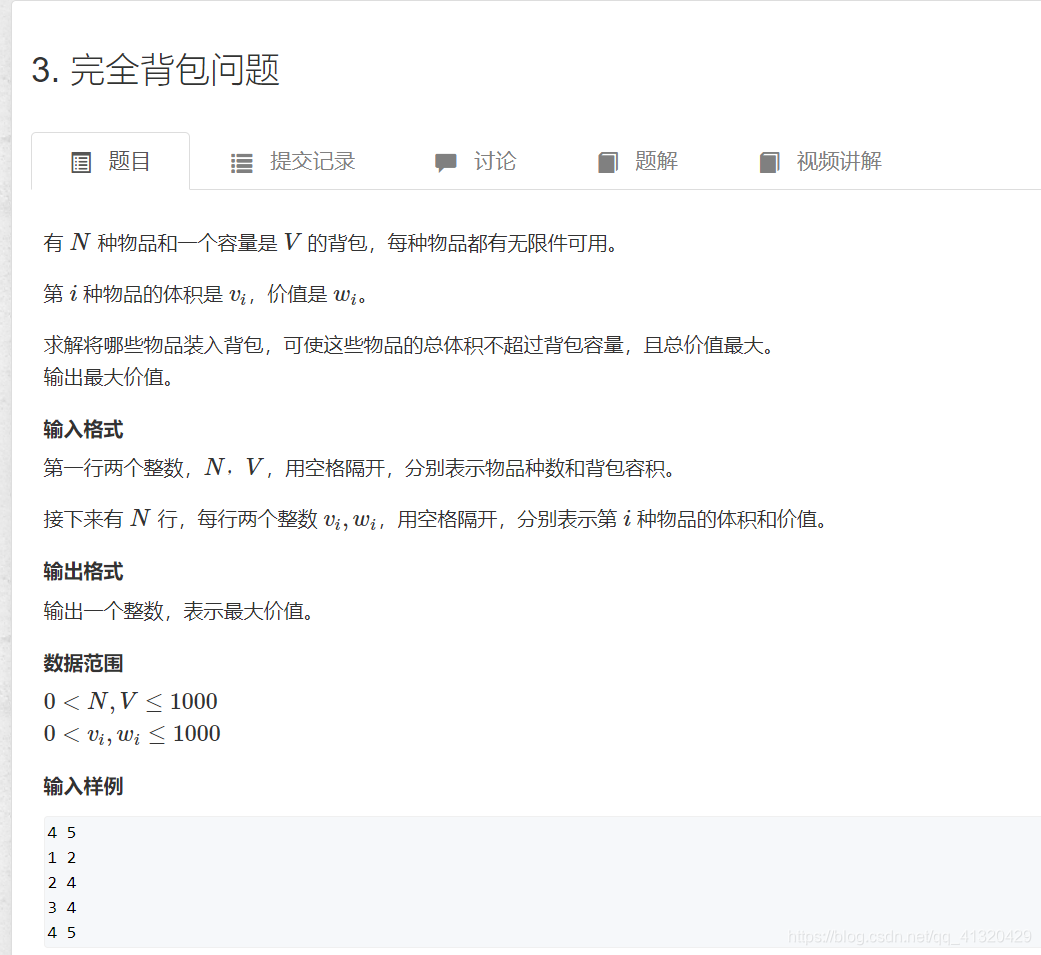Click the speech bubble icon beside 讨论
This screenshot has width=1041, height=955.
tap(445, 162)
